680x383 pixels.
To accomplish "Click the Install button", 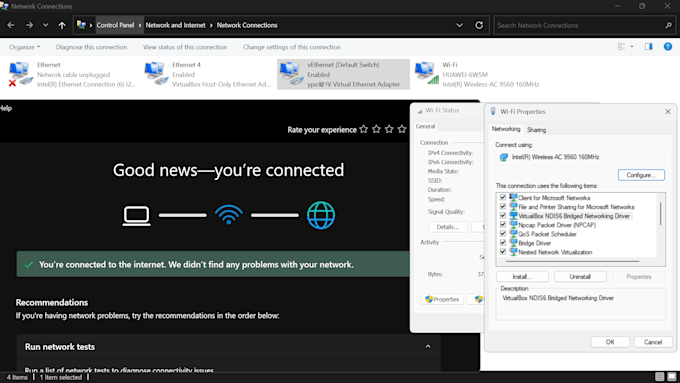I will (x=522, y=277).
